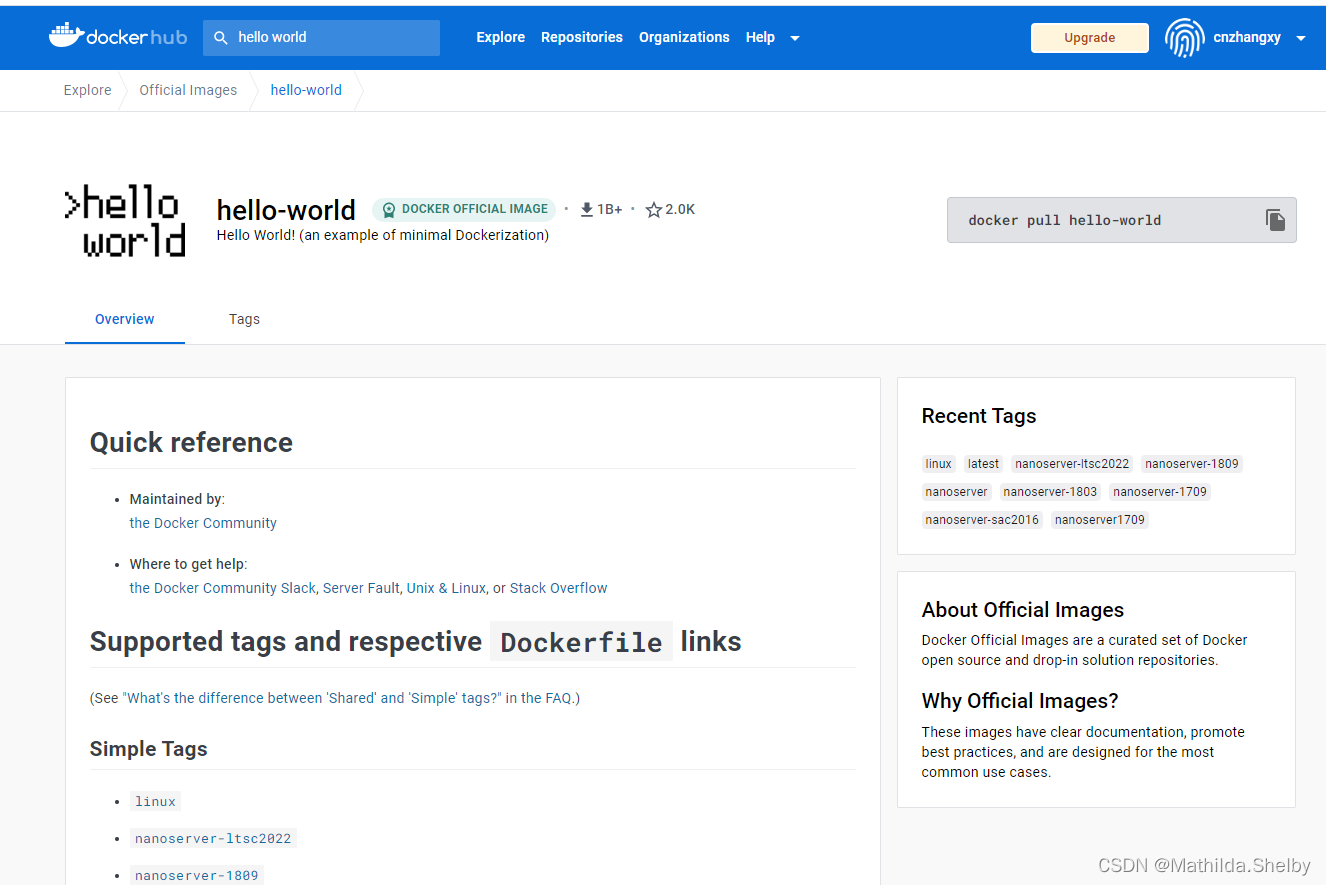Screen dimensions: 1326x885
Task: Click the hello world image logo
Action: pos(125,222)
